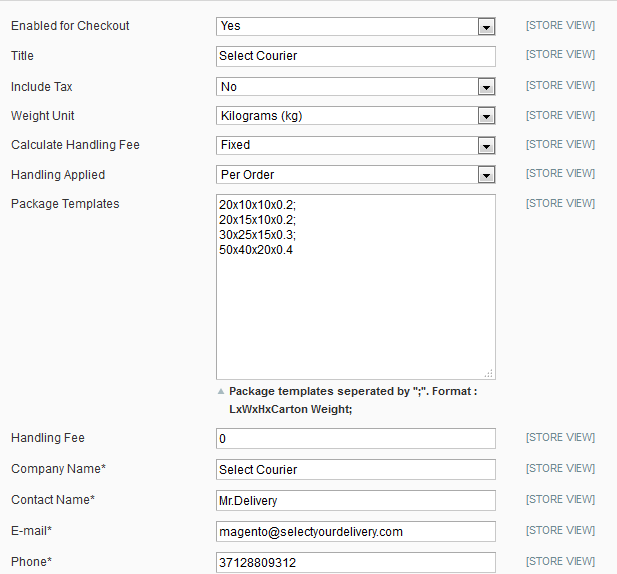
Task: Click the Weight Unit label
Action: coord(43,116)
